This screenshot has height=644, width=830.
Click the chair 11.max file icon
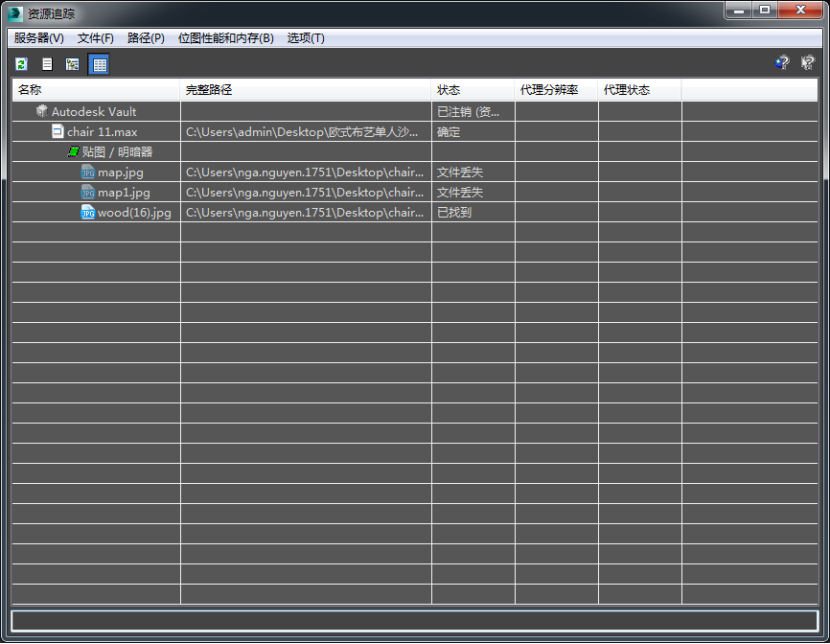point(58,131)
